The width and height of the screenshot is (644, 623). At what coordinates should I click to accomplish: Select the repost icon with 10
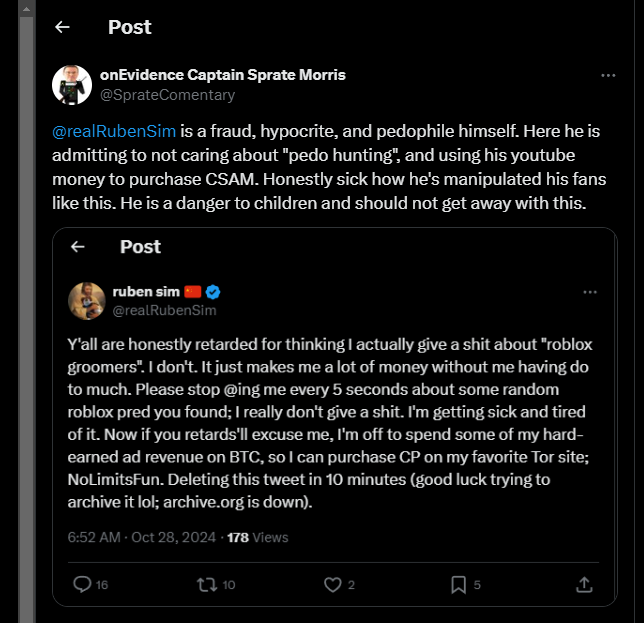[x=207, y=584]
